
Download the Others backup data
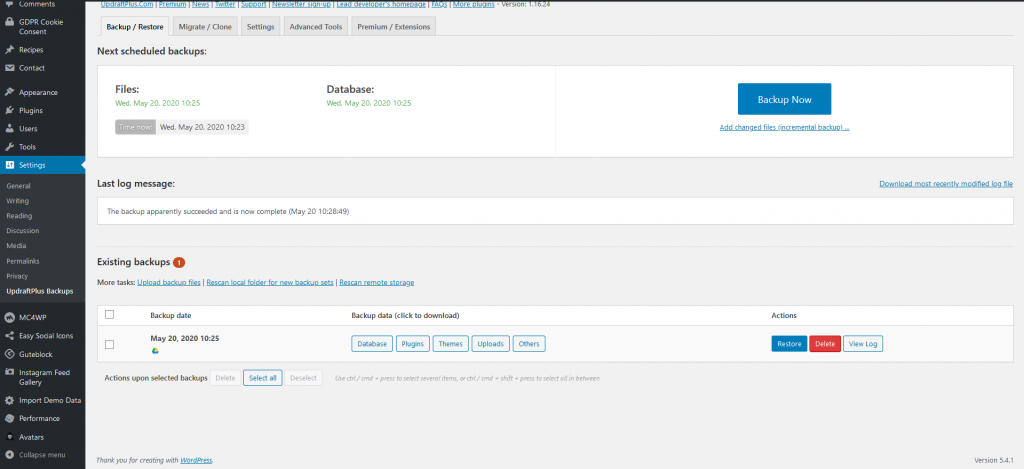pos(529,344)
